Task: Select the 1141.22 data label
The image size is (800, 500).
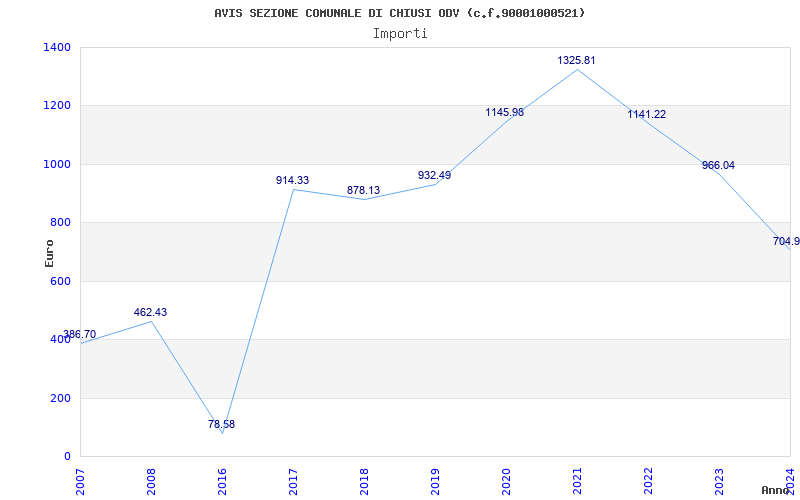Action: pyautogui.click(x=646, y=114)
